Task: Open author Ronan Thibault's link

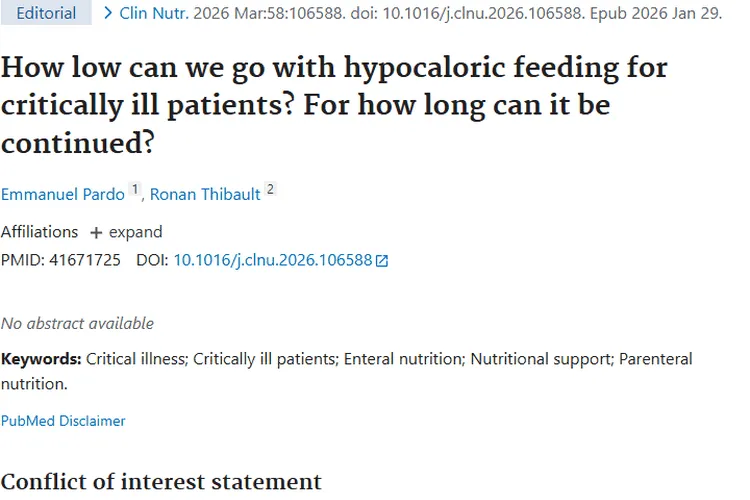Action: 205,194
